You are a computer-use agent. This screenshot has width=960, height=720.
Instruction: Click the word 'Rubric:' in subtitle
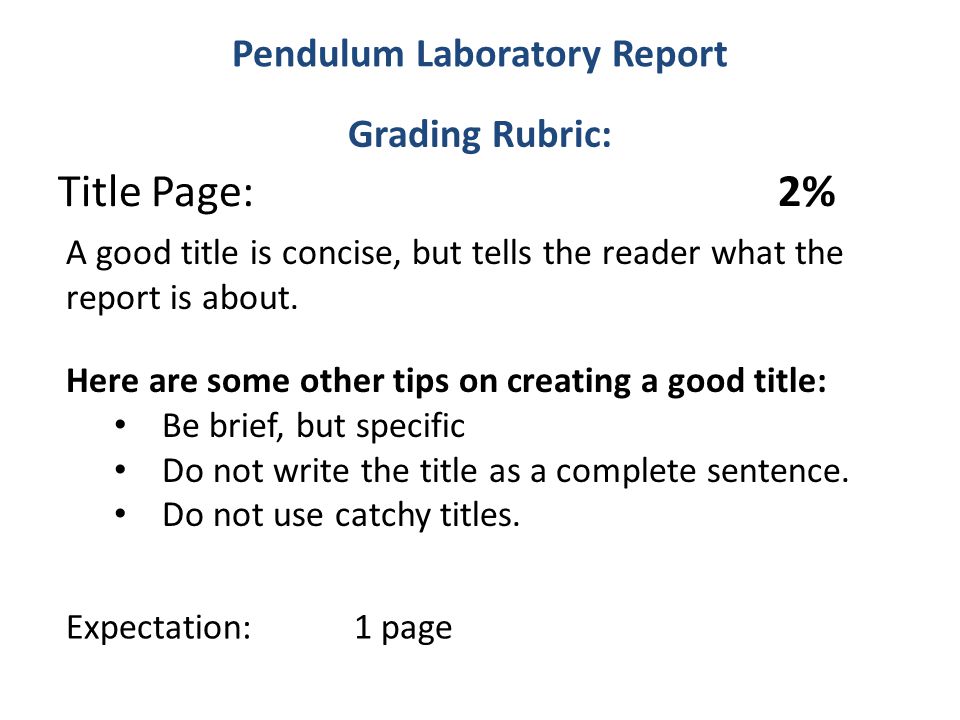point(552,133)
